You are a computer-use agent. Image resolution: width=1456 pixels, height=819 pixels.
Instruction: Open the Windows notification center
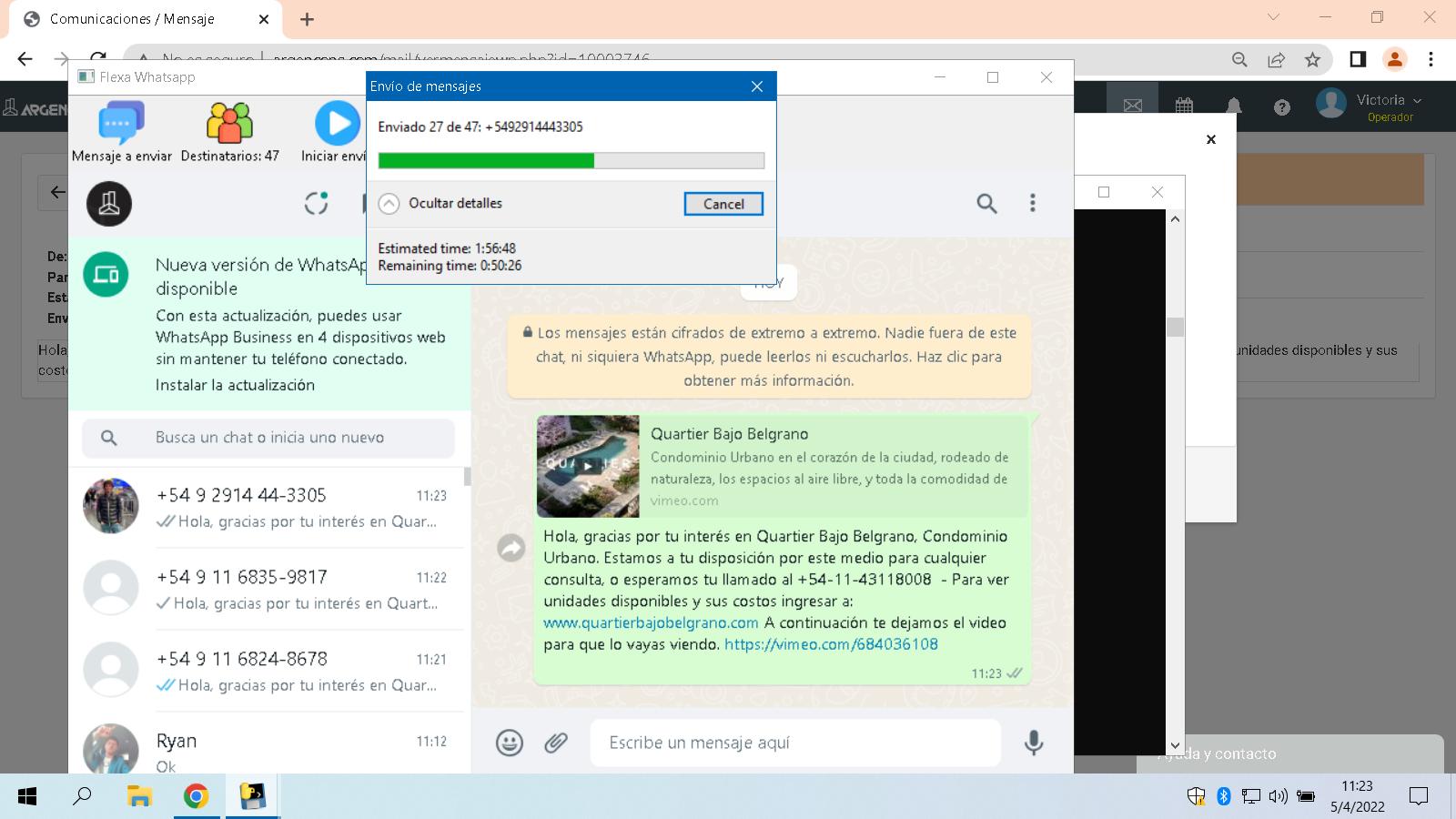[x=1418, y=797]
